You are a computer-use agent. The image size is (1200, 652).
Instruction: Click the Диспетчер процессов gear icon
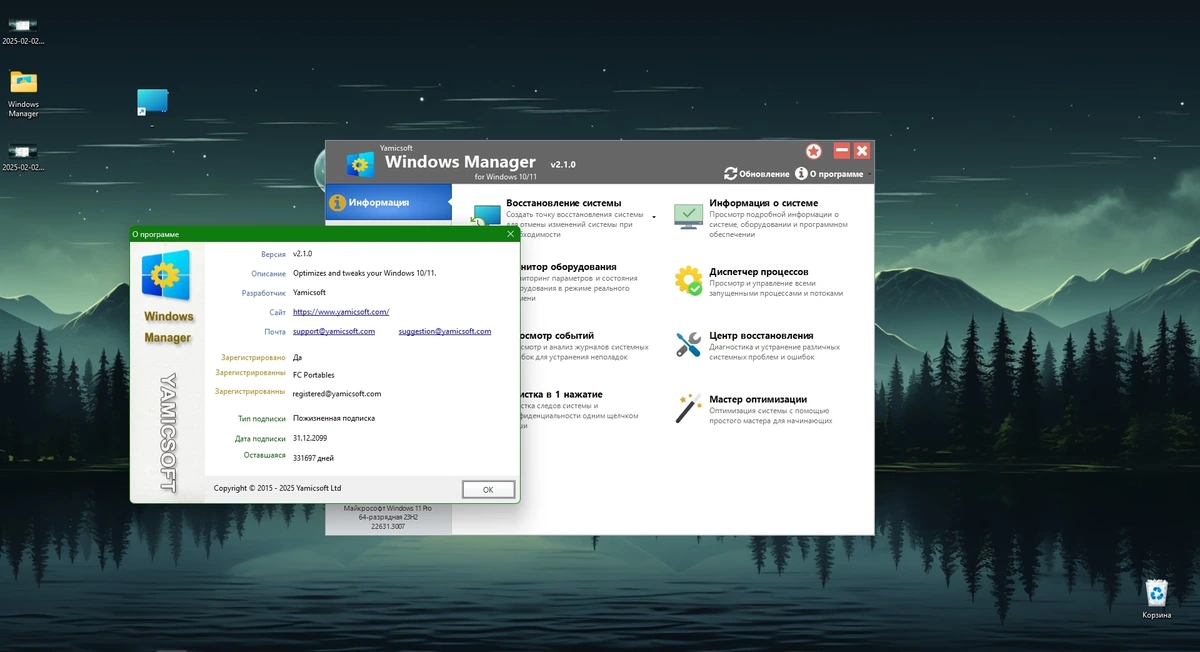tap(688, 280)
